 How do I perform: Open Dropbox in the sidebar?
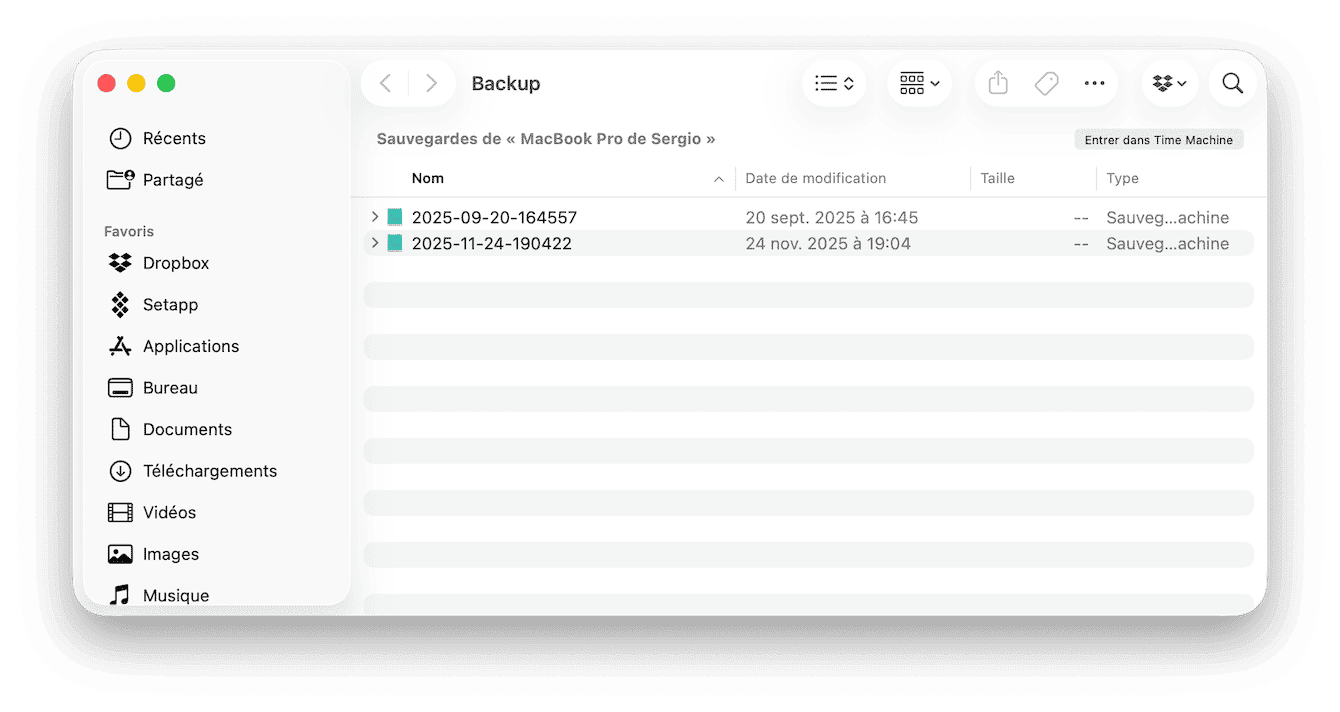(x=175, y=263)
